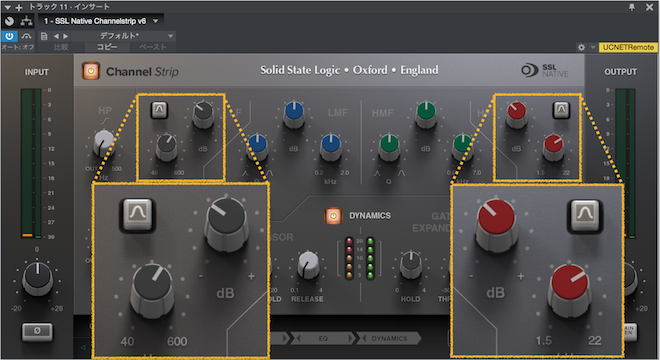Click the HF red gain knob
The width and height of the screenshot is (660, 360).
click(x=516, y=115)
